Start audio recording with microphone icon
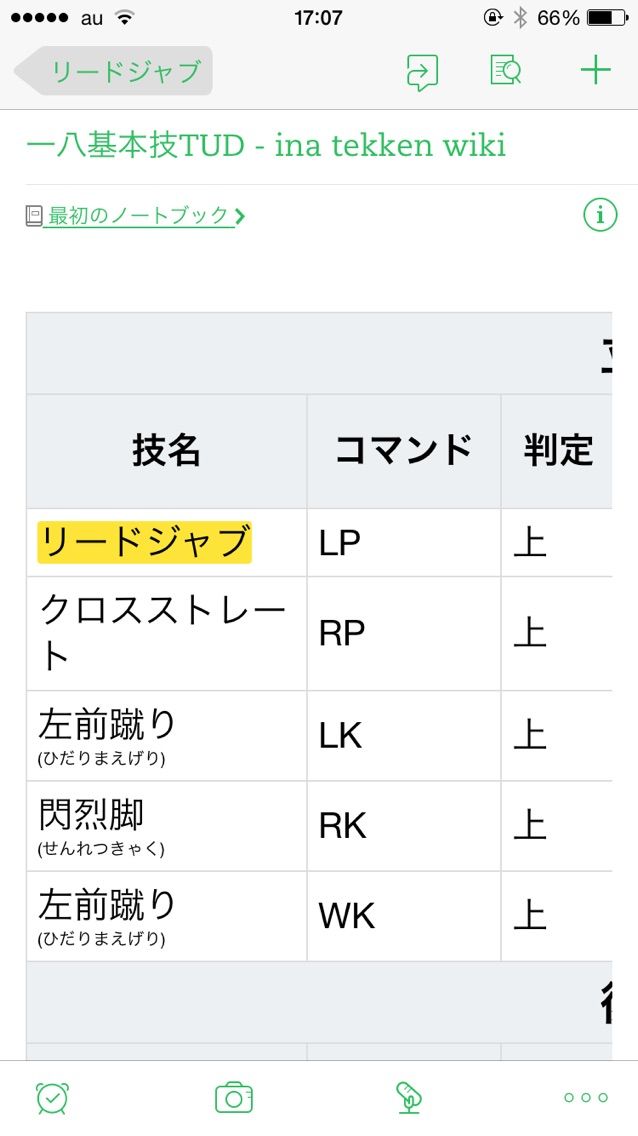638x1136 pixels. coord(408,1098)
